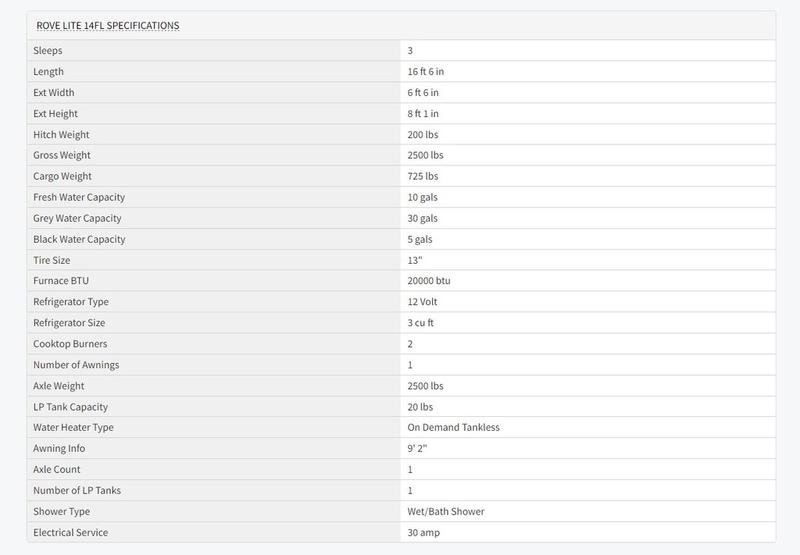Click the Hitch Weight label

coord(61,135)
